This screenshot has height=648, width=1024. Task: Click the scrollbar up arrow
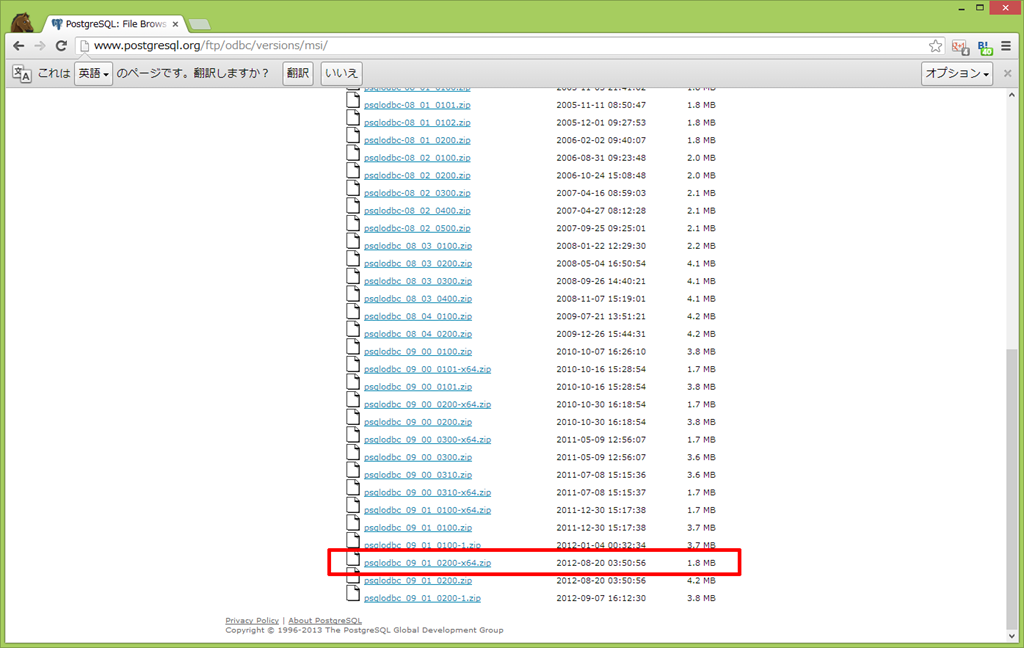1012,95
